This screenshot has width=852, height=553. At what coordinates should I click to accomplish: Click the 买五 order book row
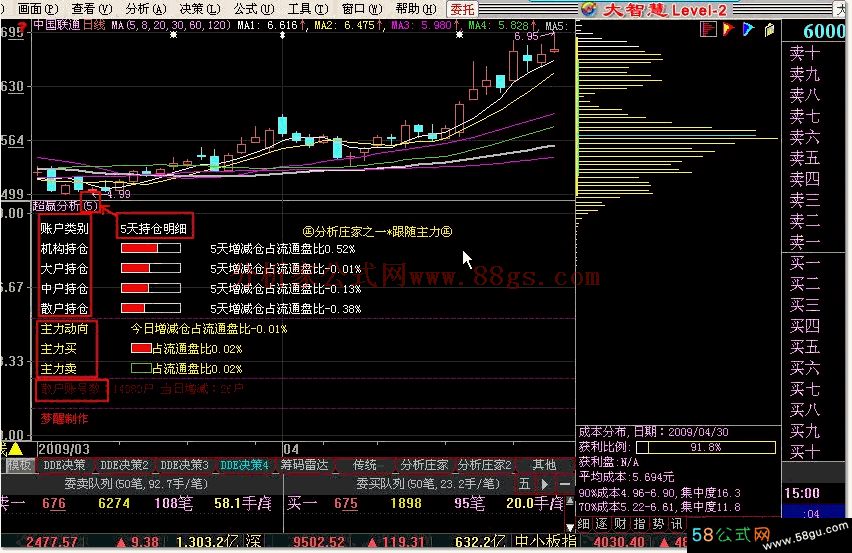pos(805,347)
